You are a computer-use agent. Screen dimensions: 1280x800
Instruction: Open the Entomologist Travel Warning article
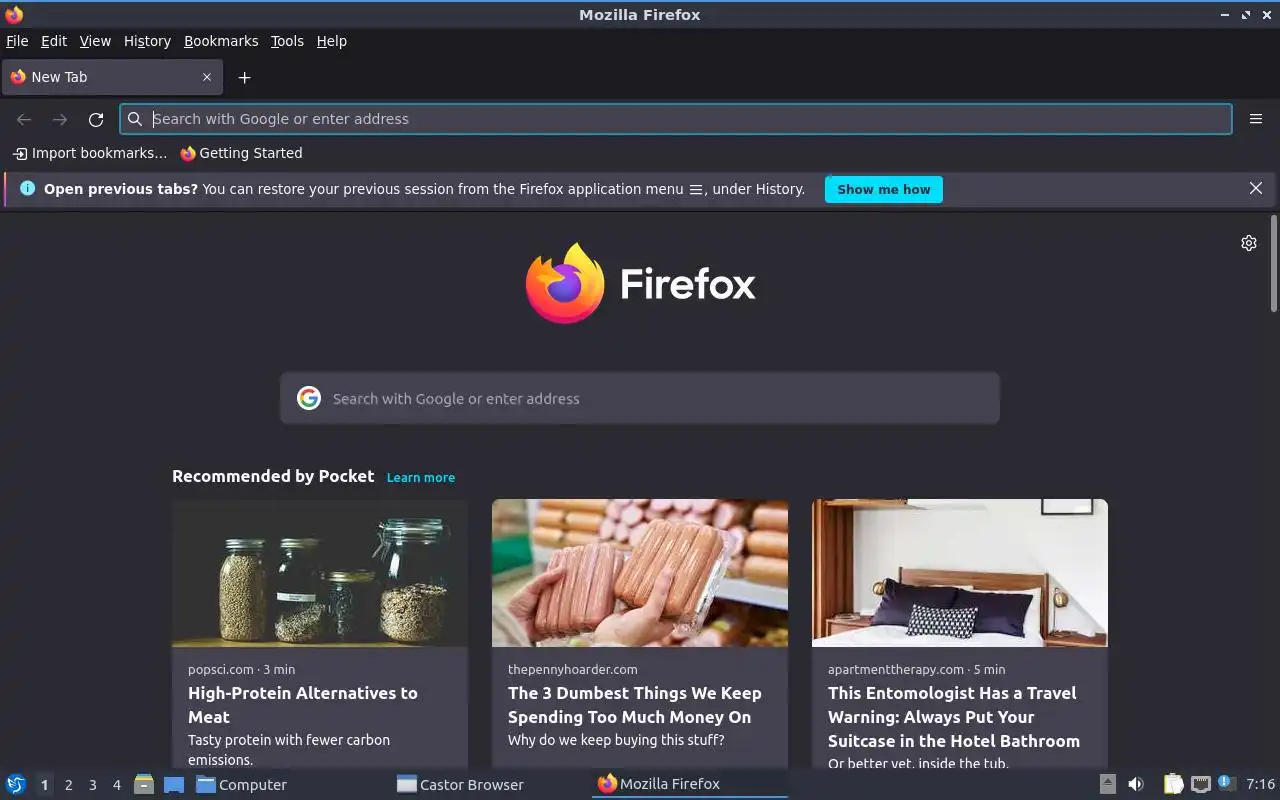pyautogui.click(x=954, y=717)
